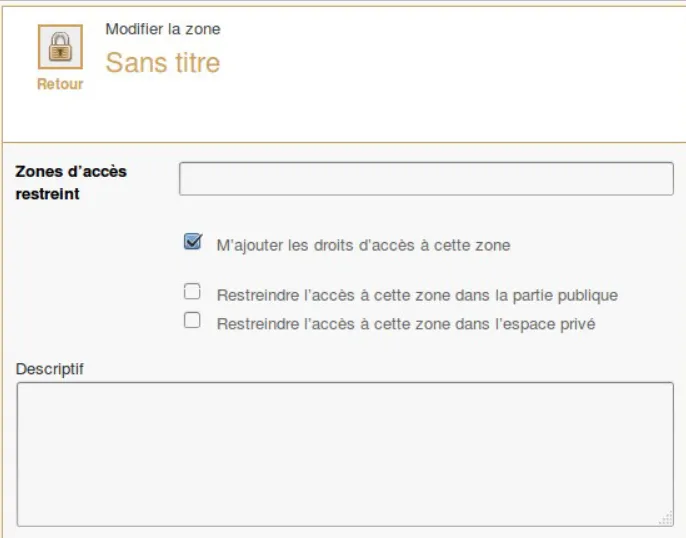This screenshot has width=686, height=538.
Task: Click into the Zones d'accès restreint field
Action: 426,179
